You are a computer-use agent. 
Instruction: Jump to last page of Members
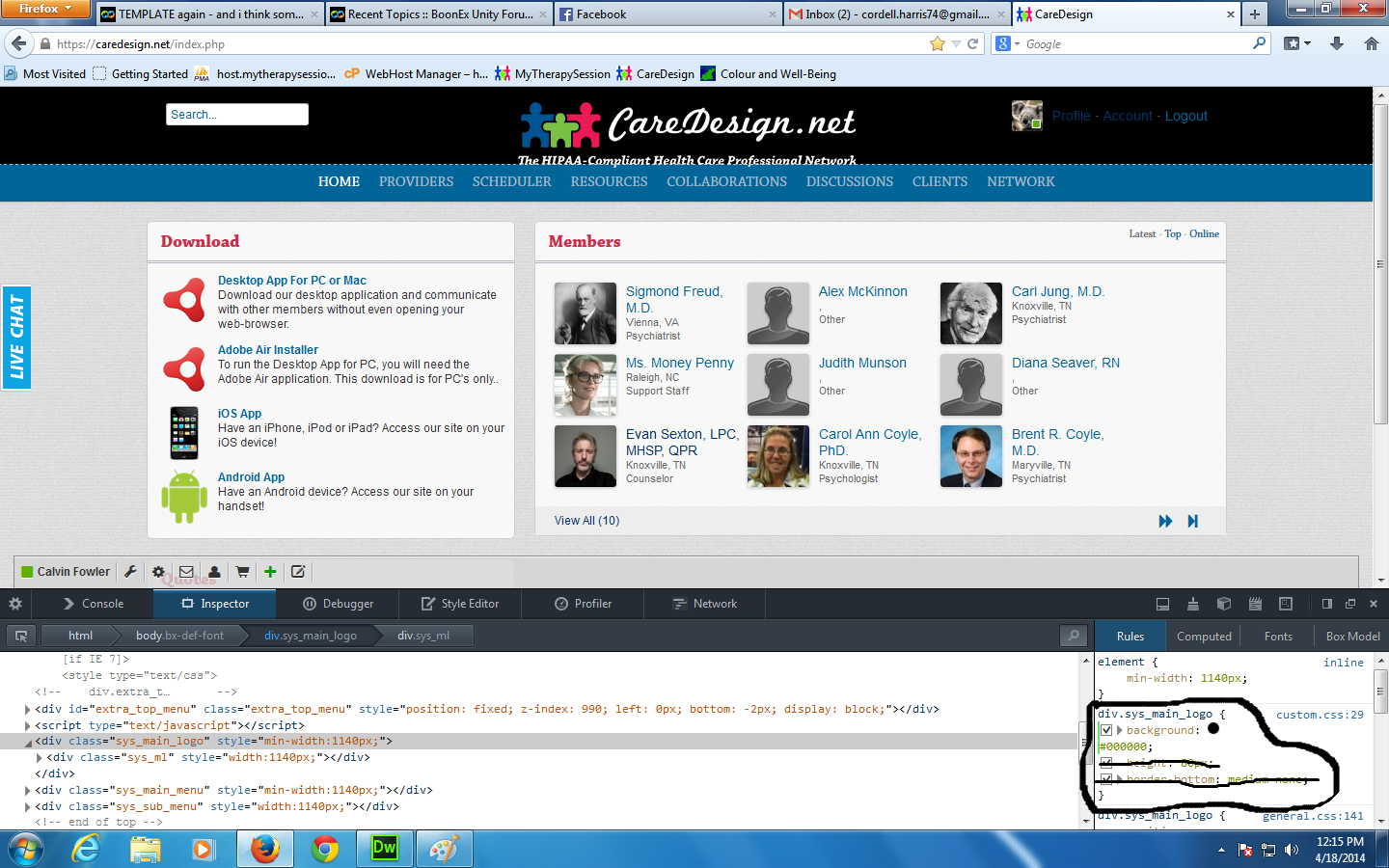pos(1193,521)
